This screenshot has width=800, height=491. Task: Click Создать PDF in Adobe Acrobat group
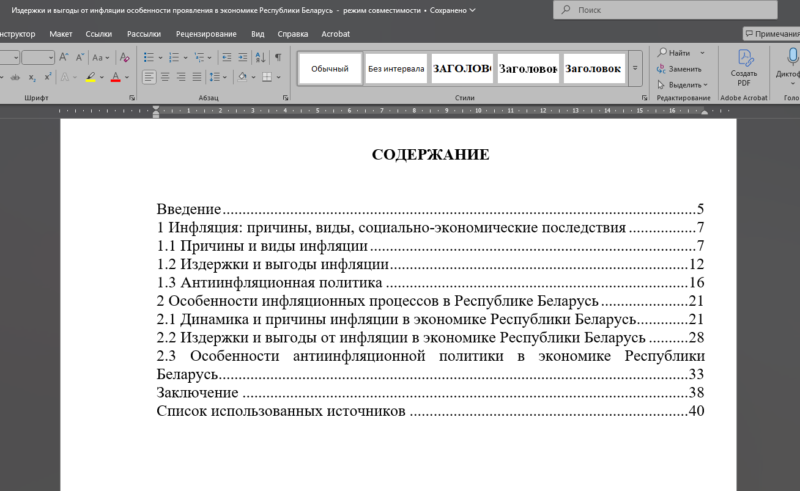coord(744,68)
